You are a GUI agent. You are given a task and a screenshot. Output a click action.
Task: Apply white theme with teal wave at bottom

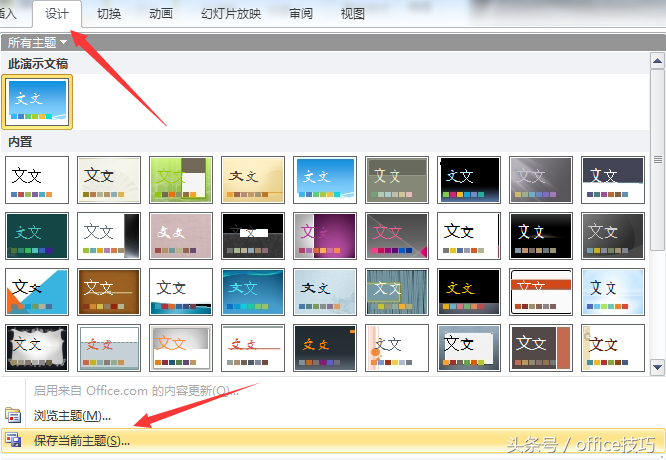tap(181, 292)
